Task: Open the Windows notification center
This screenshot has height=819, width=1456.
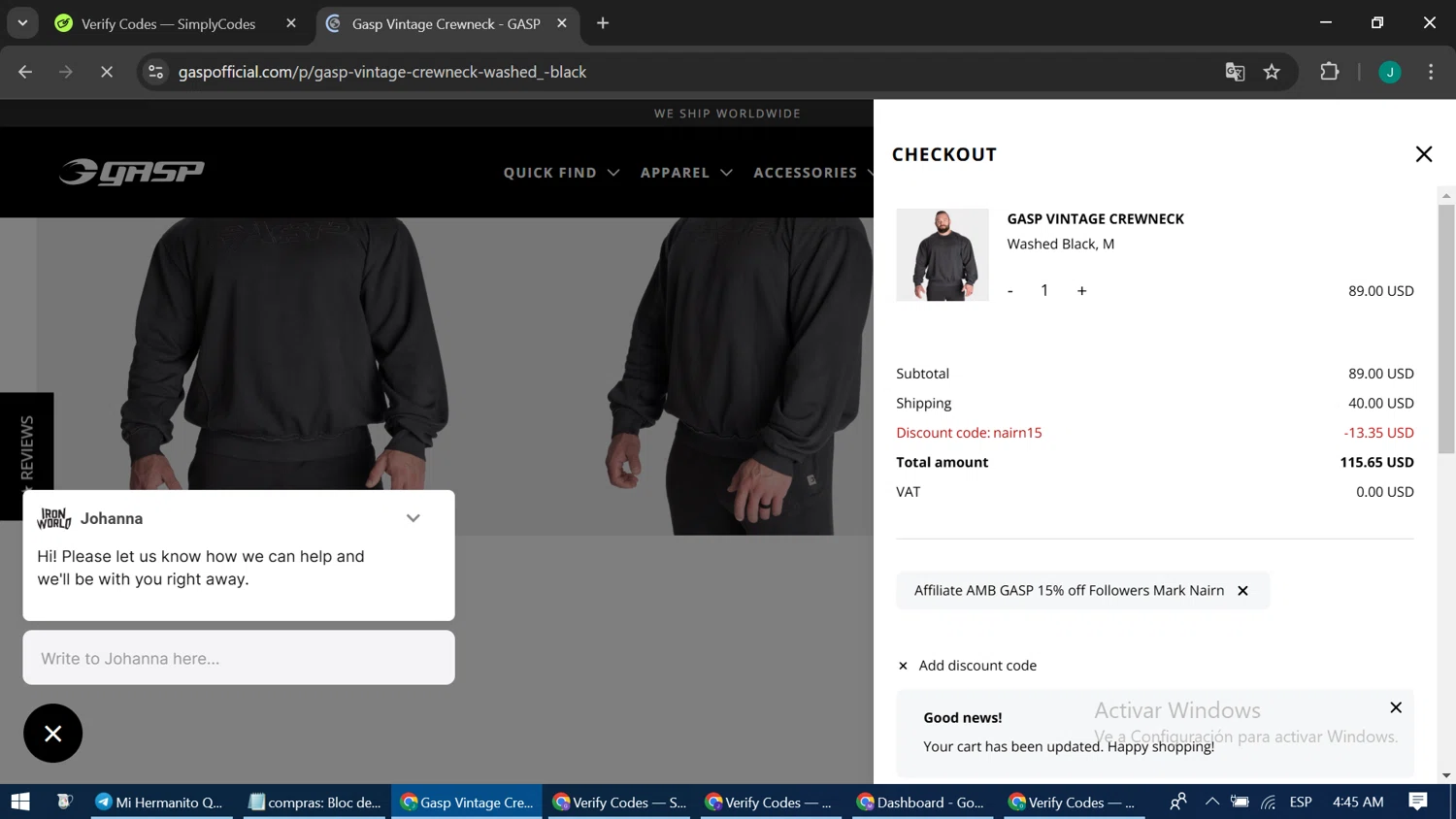Action: click(1418, 802)
